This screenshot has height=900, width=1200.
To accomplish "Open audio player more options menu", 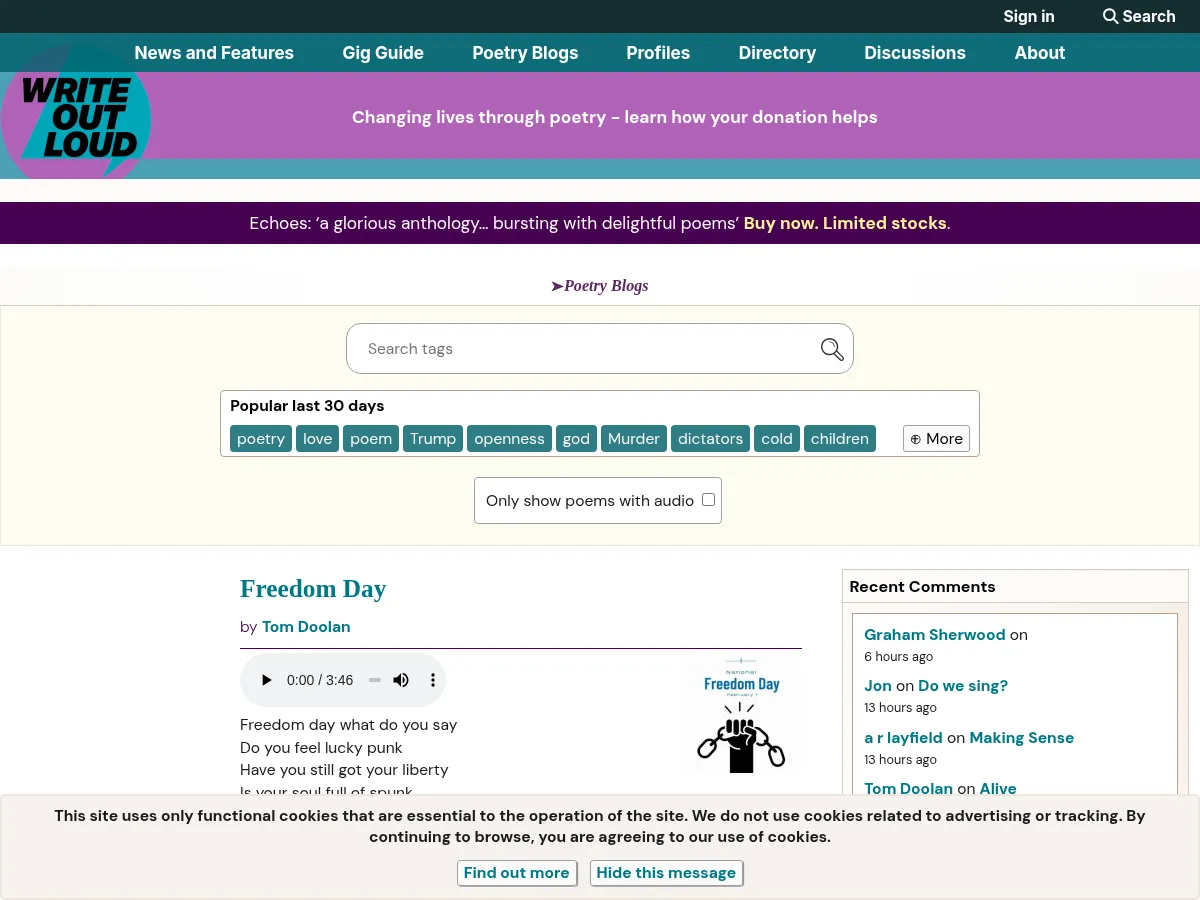I will tap(433, 680).
